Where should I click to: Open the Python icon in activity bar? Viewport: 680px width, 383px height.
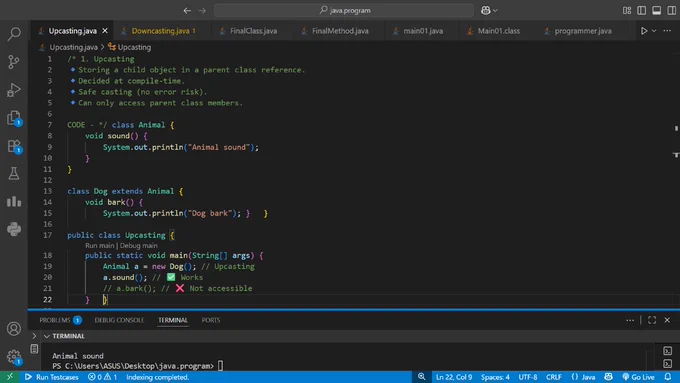[14, 229]
